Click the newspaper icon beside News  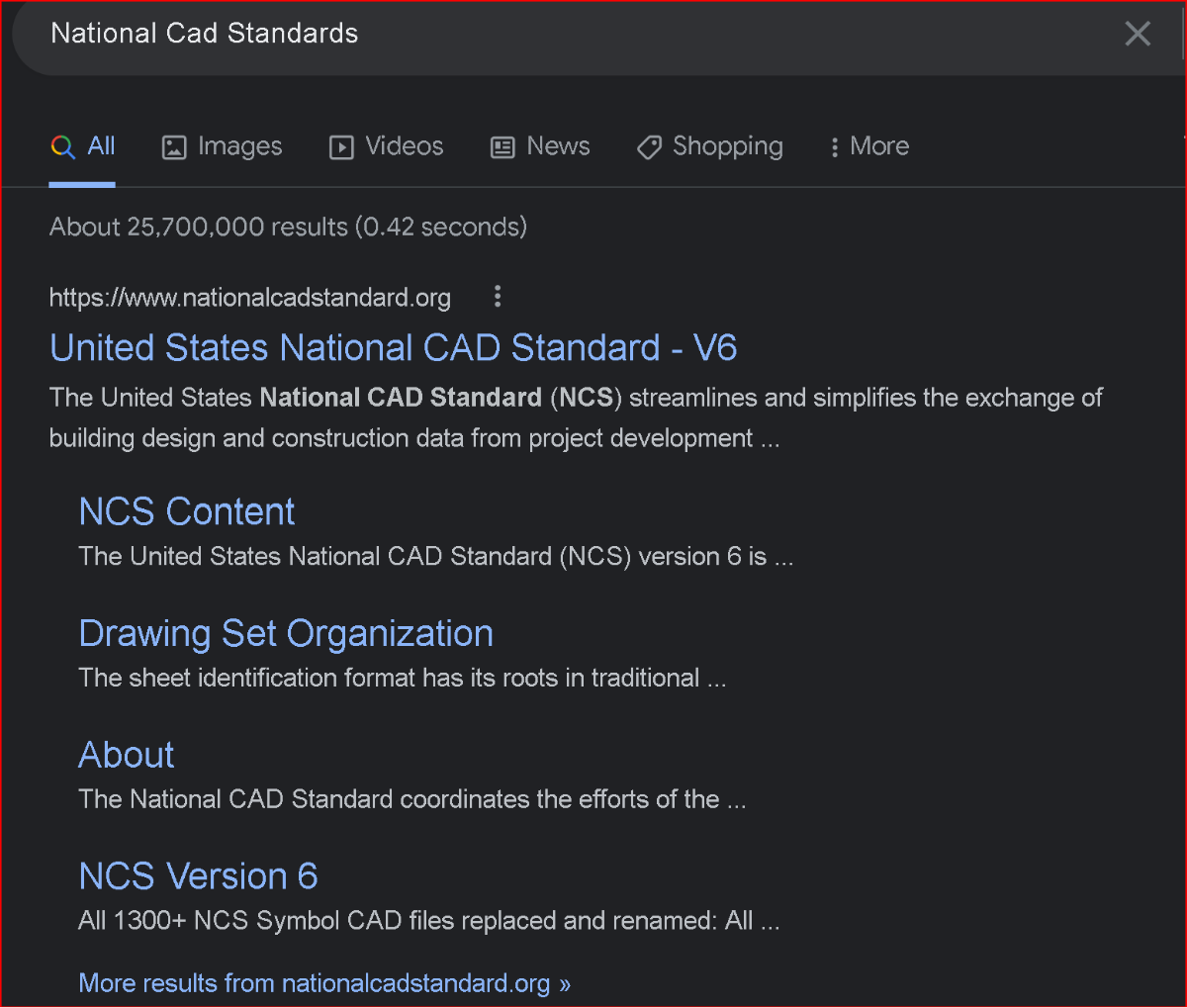tap(502, 147)
